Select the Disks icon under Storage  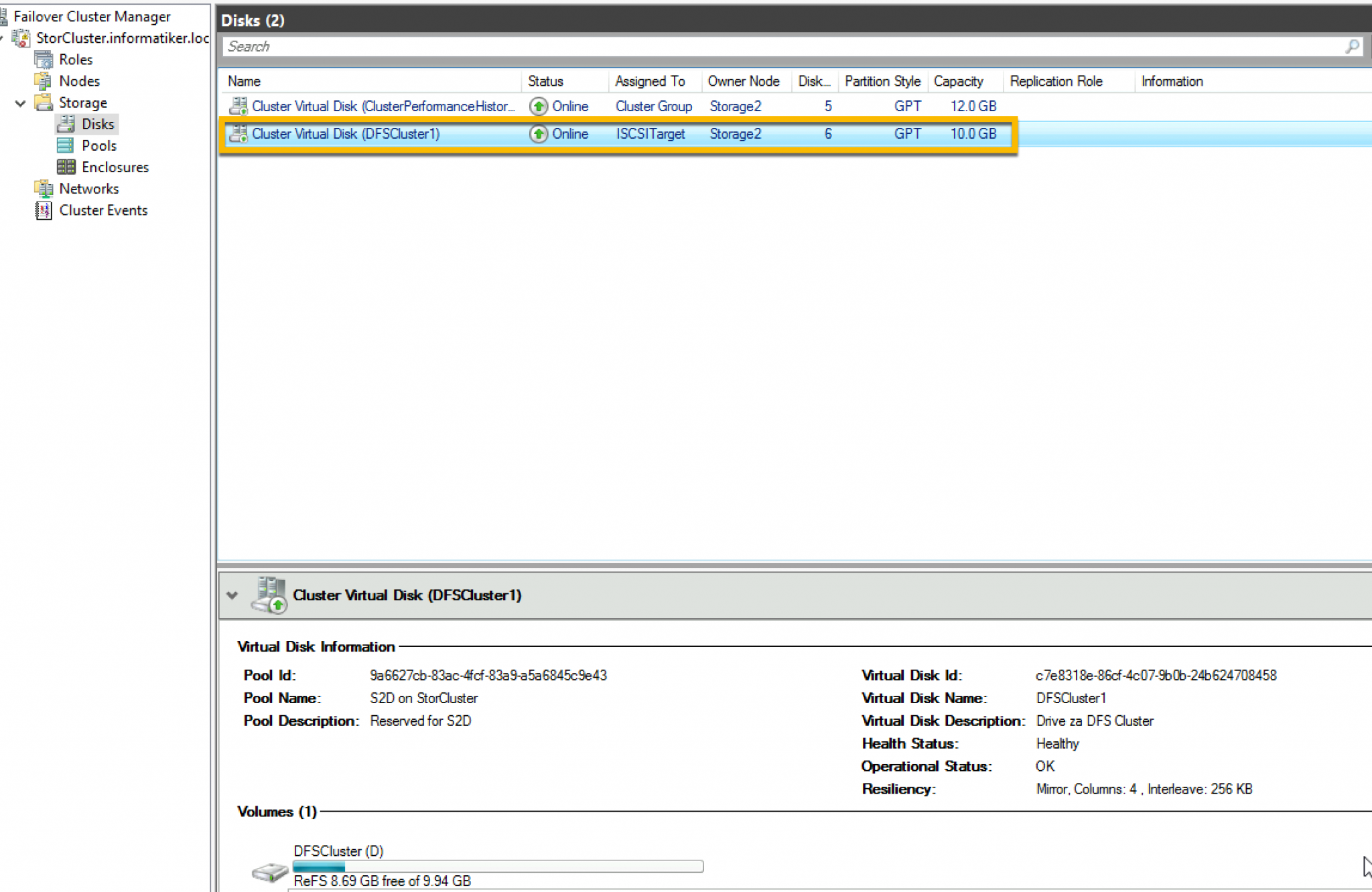tap(66, 123)
